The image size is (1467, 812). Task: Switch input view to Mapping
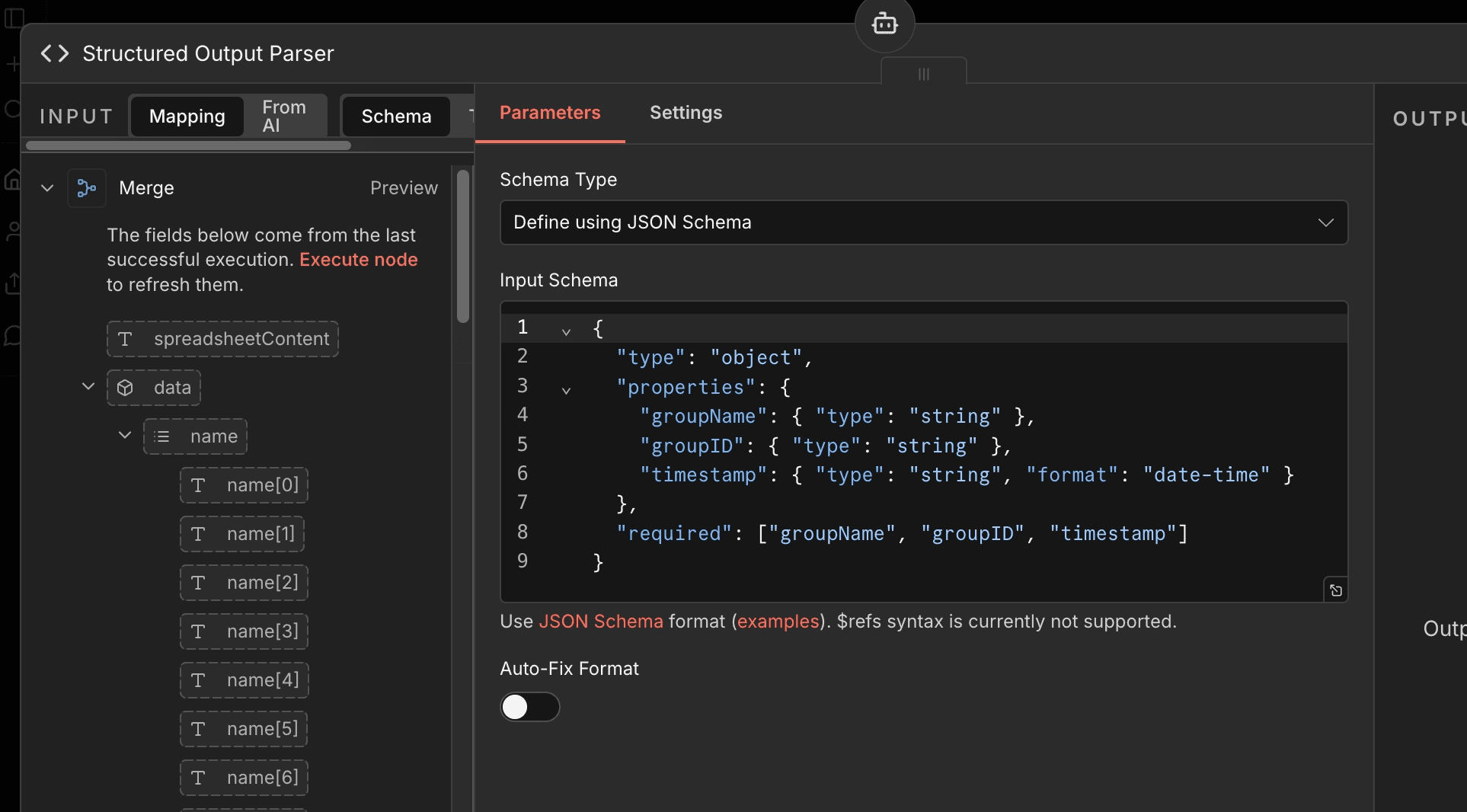tap(187, 116)
